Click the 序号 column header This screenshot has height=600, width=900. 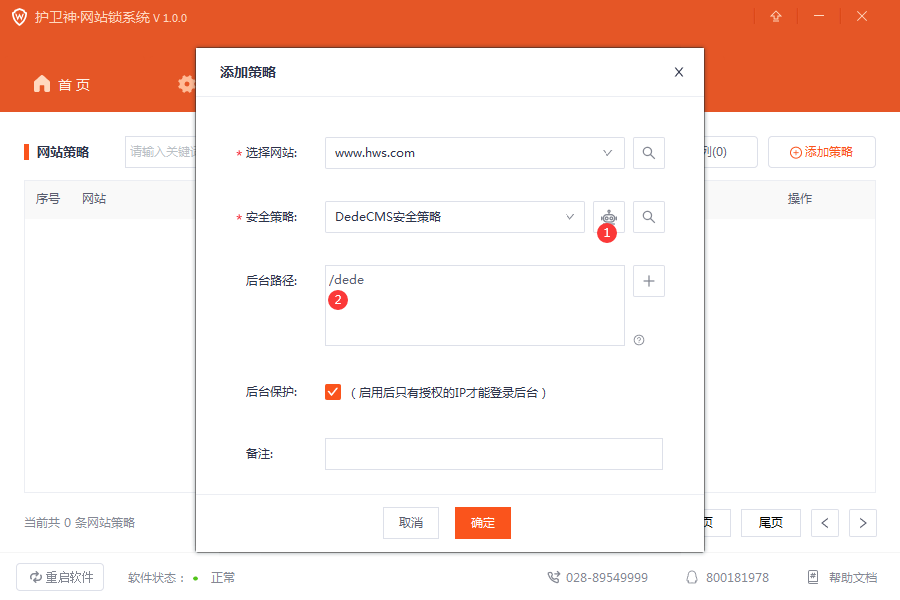(48, 199)
